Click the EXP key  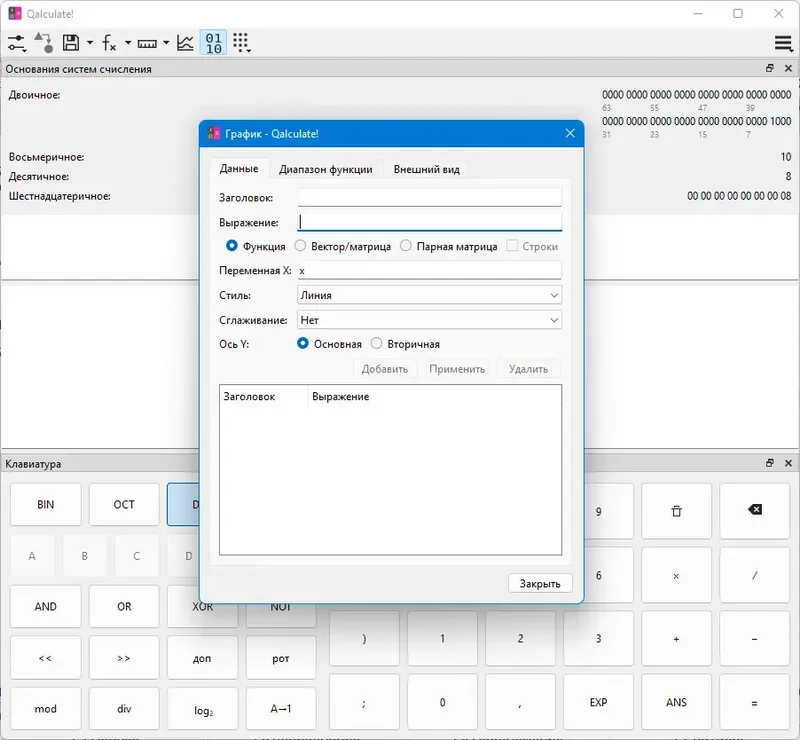click(598, 702)
